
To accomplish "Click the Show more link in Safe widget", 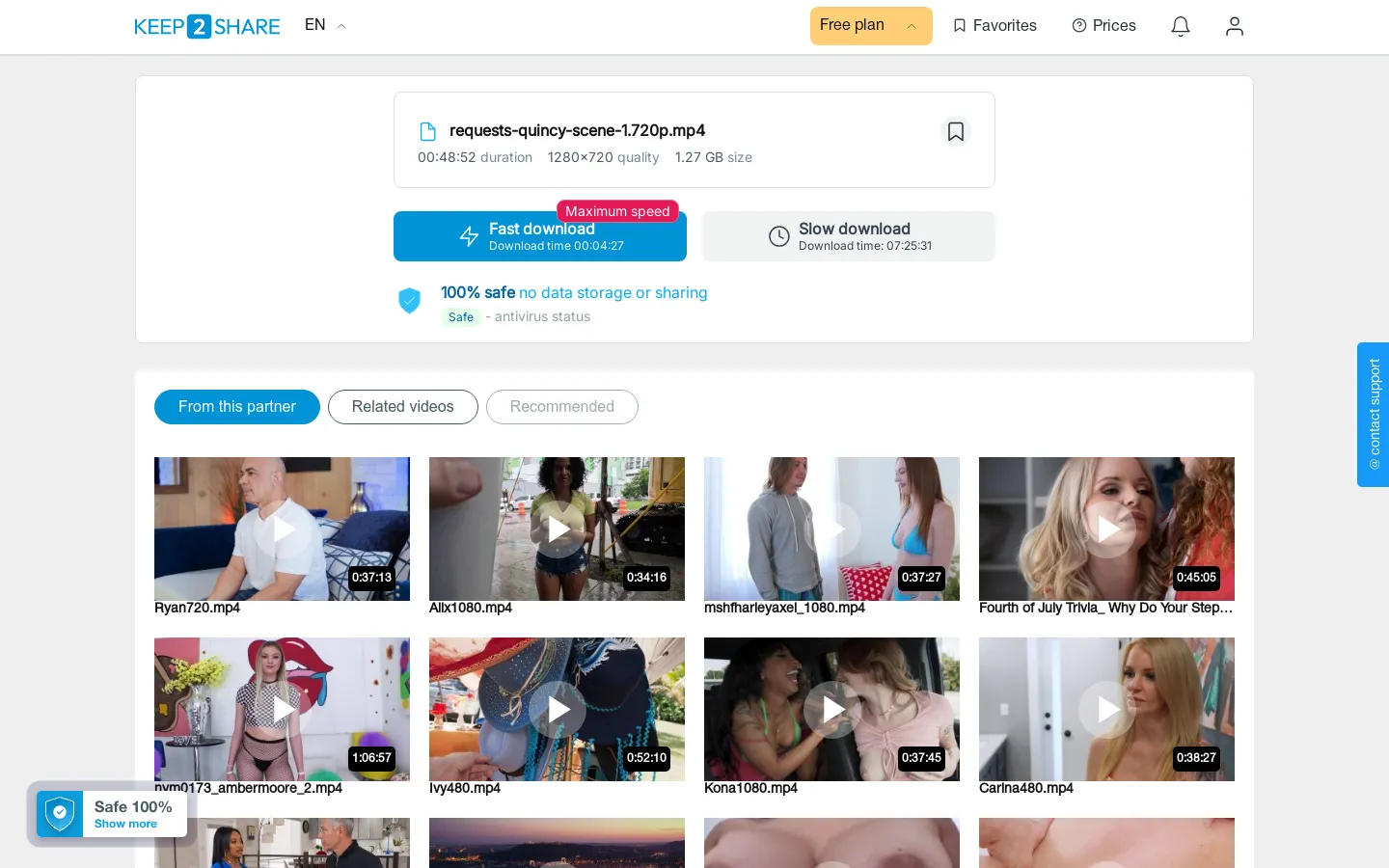I will pyautogui.click(x=125, y=824).
